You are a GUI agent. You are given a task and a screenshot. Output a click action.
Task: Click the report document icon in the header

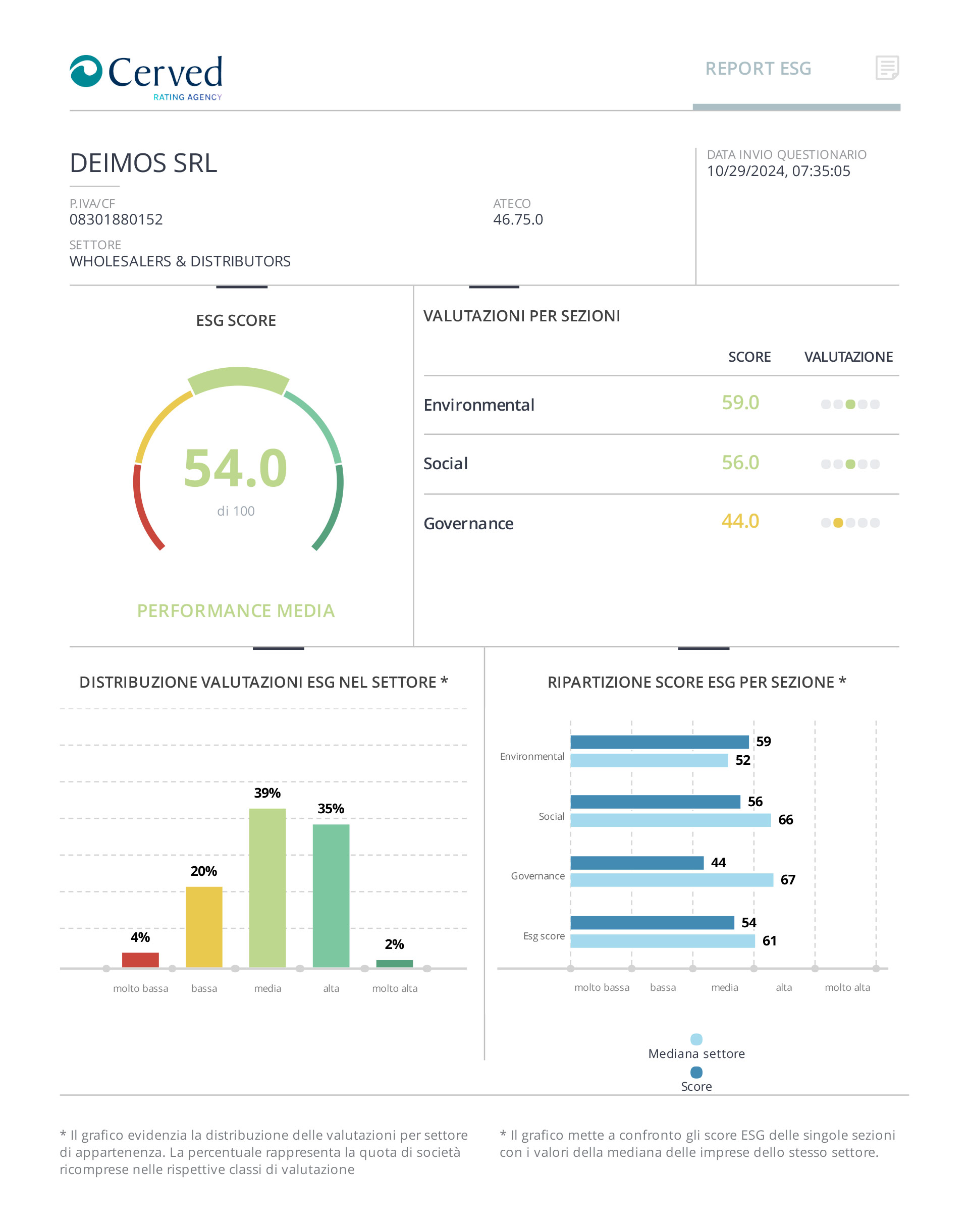(887, 68)
